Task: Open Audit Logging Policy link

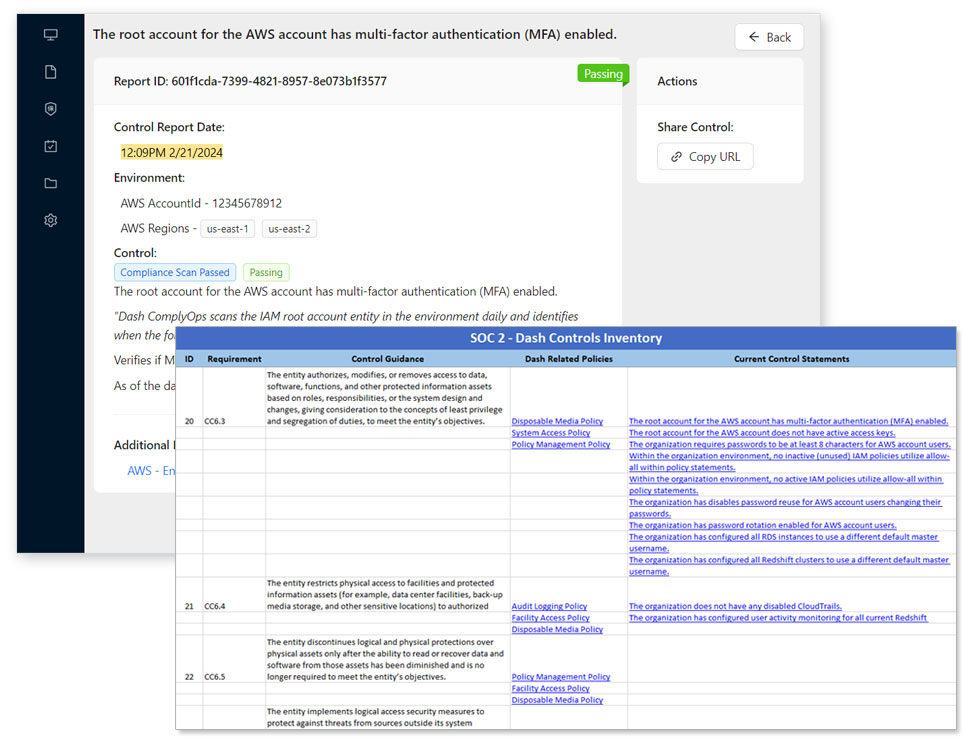Action: 549,606
